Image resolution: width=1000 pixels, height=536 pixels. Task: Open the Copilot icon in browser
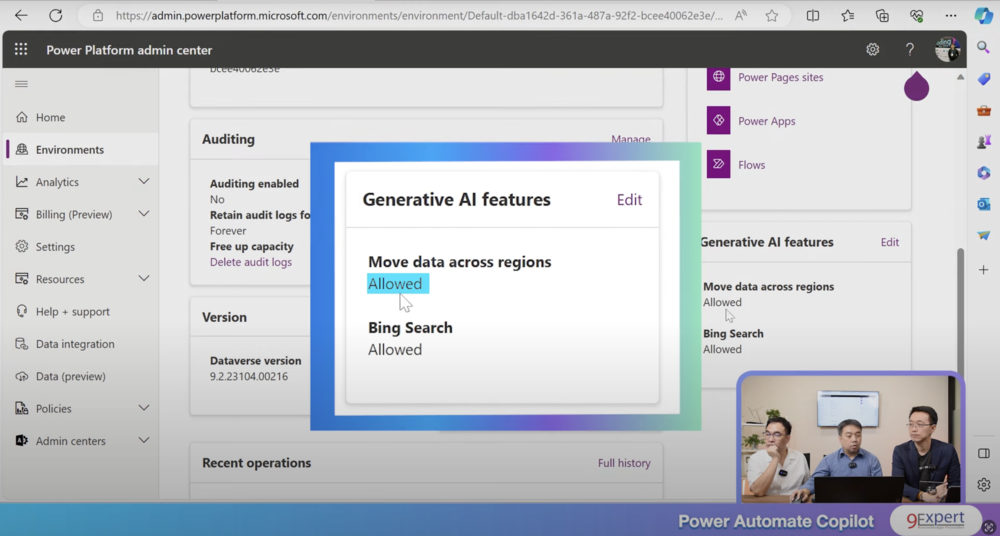pyautogui.click(x=983, y=15)
